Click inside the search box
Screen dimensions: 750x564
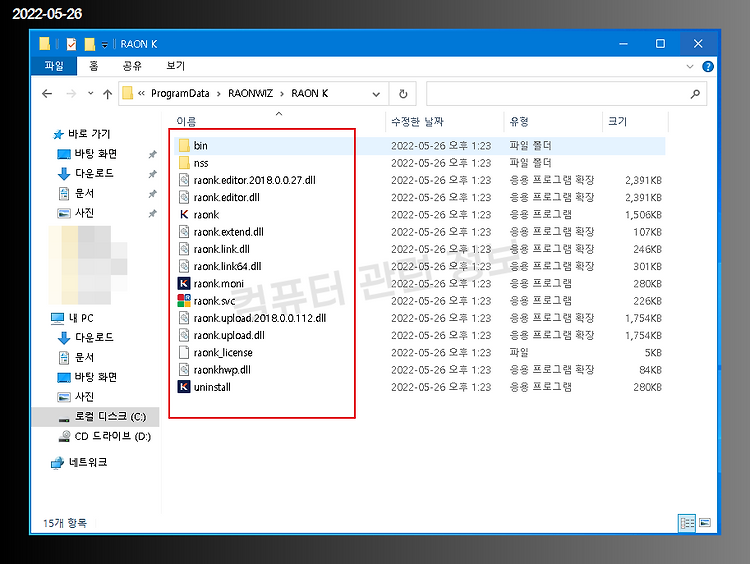566,94
